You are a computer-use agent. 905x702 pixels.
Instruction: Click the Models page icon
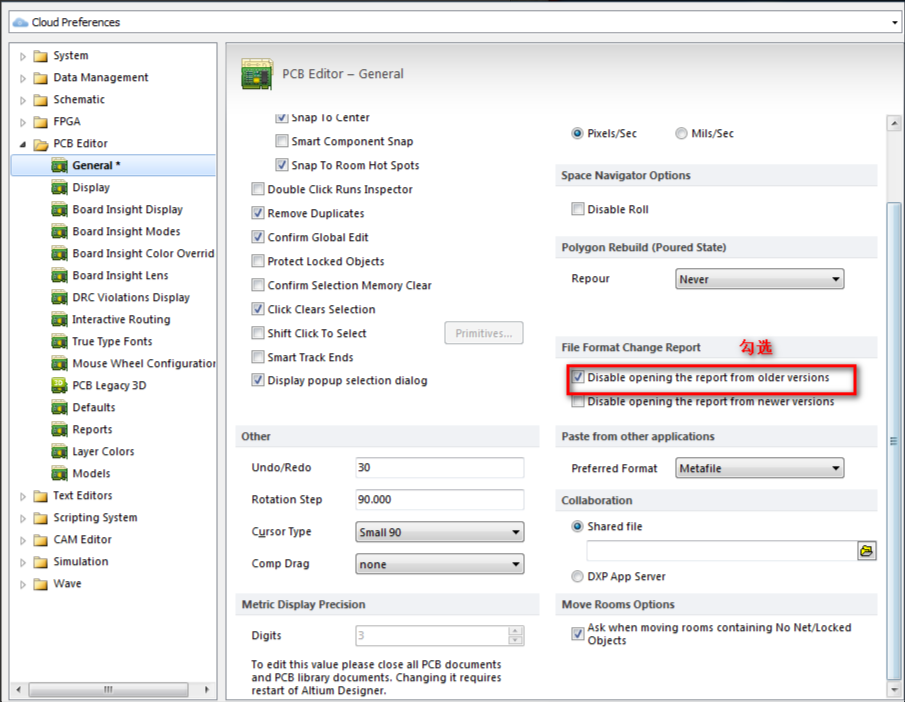(59, 473)
